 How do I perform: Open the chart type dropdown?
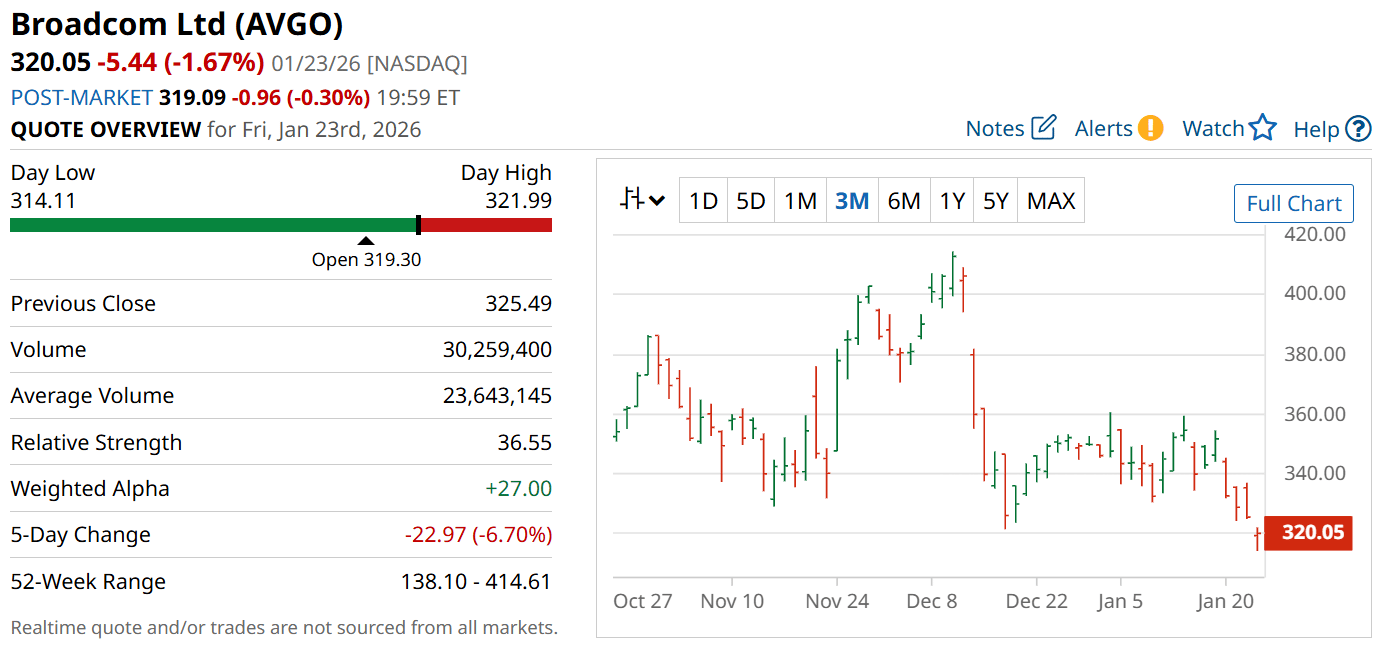point(642,200)
